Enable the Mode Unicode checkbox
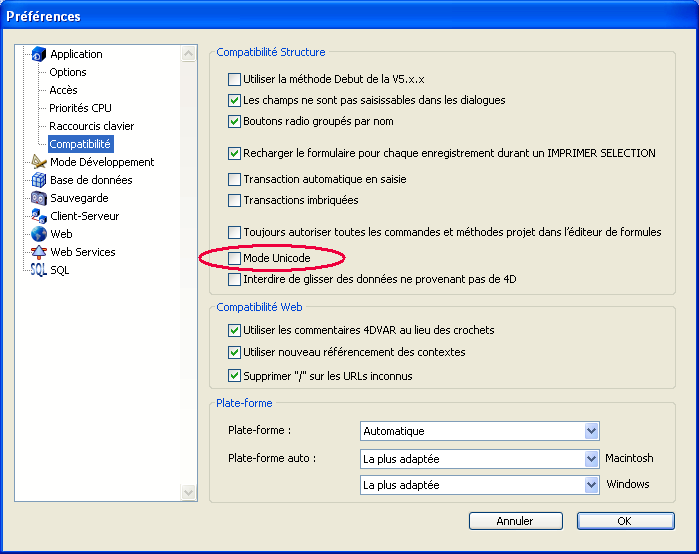Viewport: 699px width, 554px height. [235, 259]
